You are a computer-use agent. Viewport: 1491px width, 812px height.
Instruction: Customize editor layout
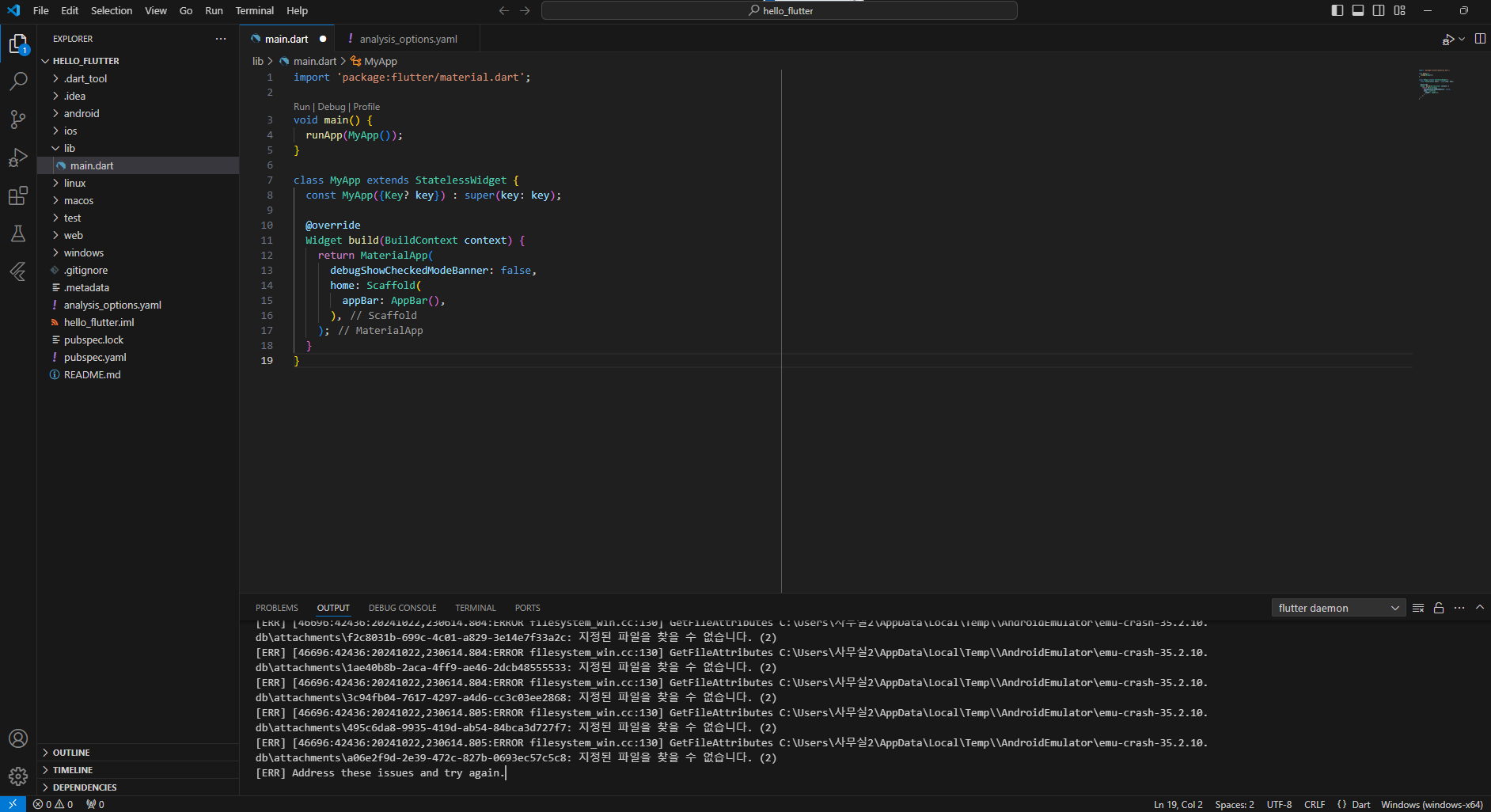[1400, 10]
